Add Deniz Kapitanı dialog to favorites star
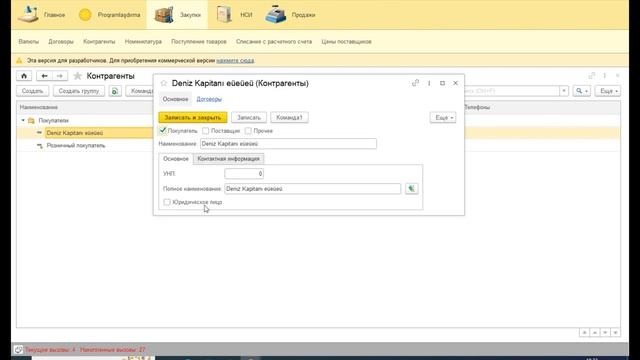Image resolution: width=640 pixels, height=360 pixels. coord(164,83)
